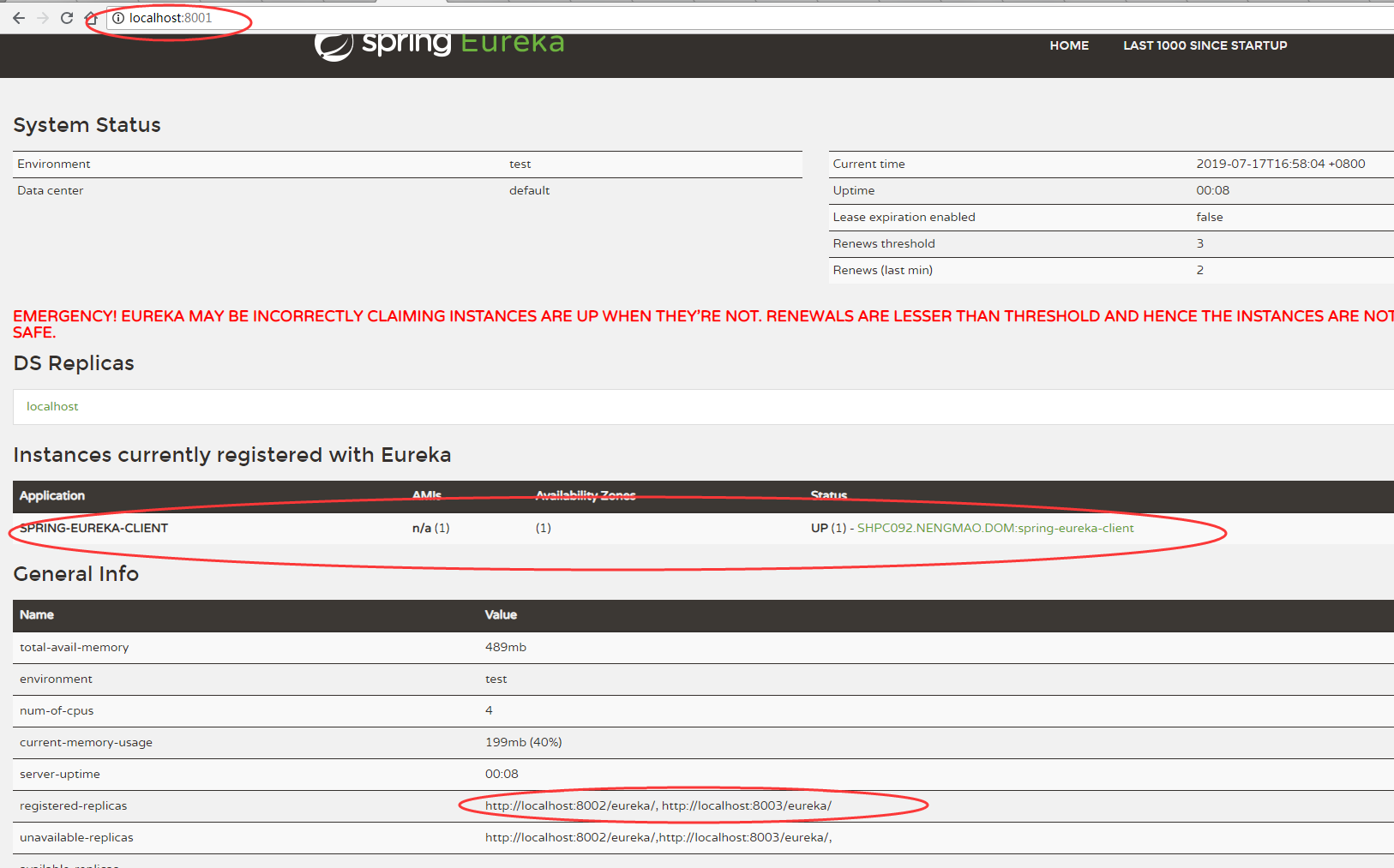The width and height of the screenshot is (1394, 868).
Task: Select the Renews threshold value 3
Action: coord(1199,243)
